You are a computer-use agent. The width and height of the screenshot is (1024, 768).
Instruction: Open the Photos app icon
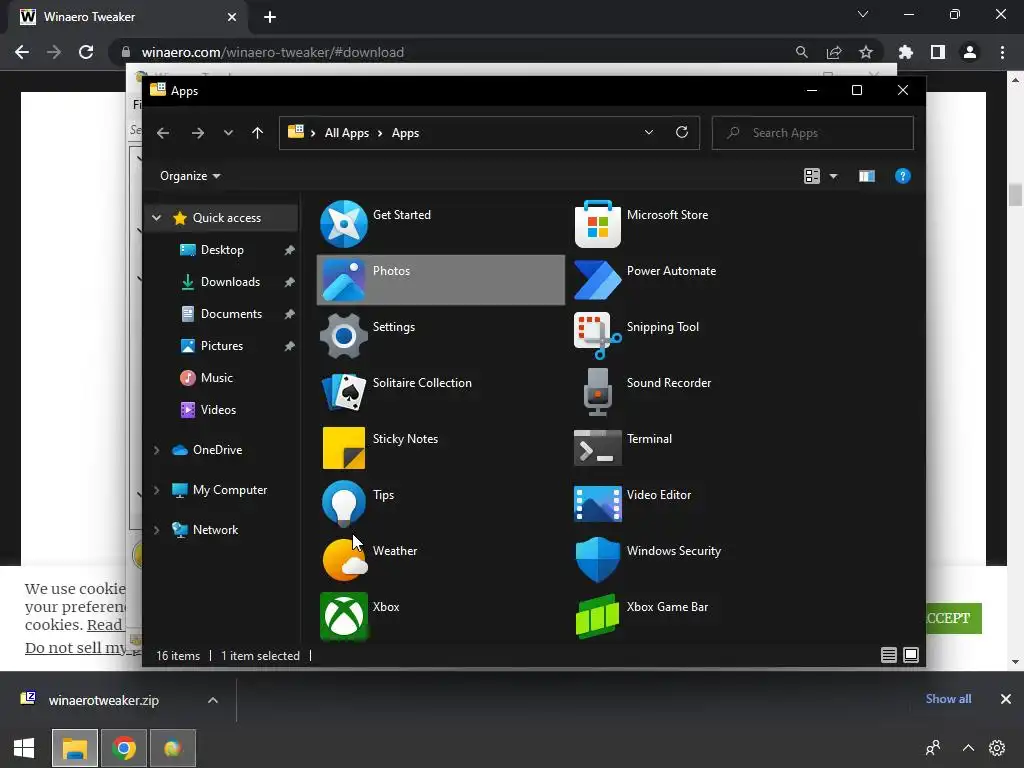[x=344, y=280]
